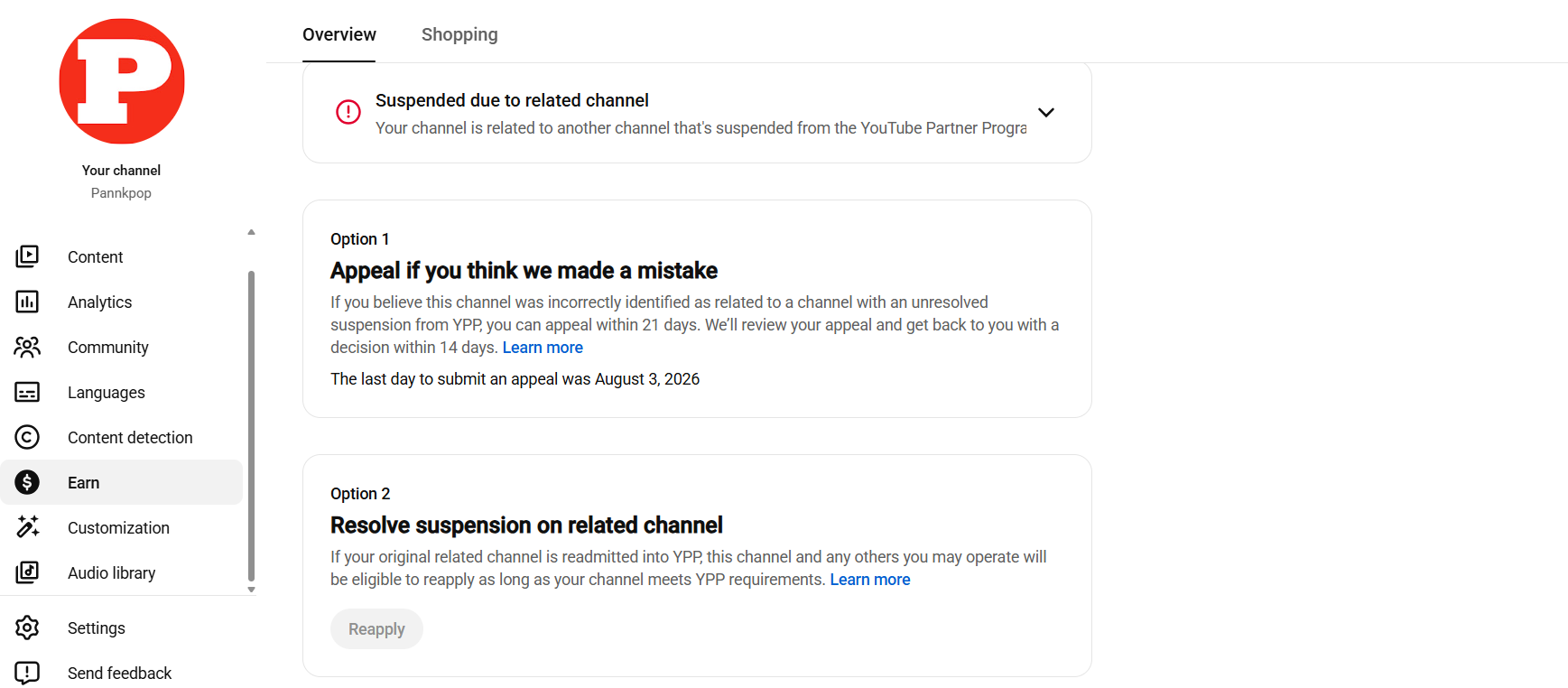This screenshot has width=1568, height=688.
Task: Click the sidebar scroll up arrow
Action: (x=251, y=233)
